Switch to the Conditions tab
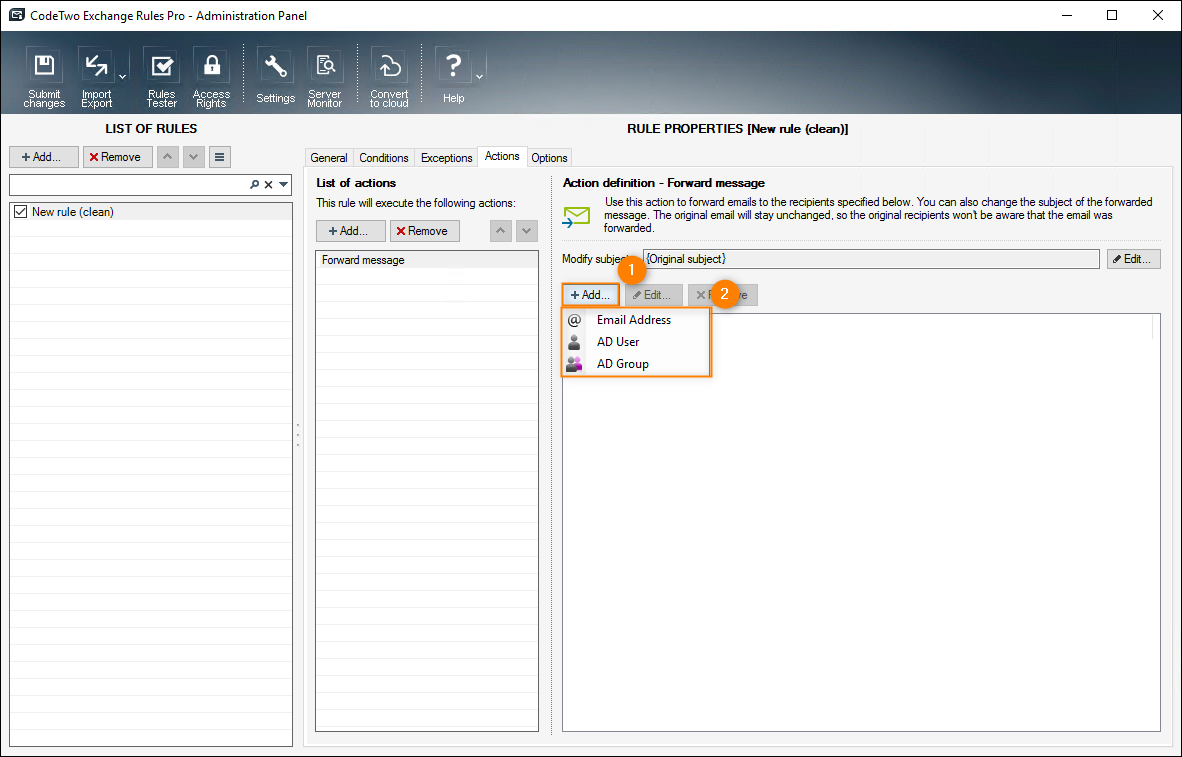 click(384, 158)
